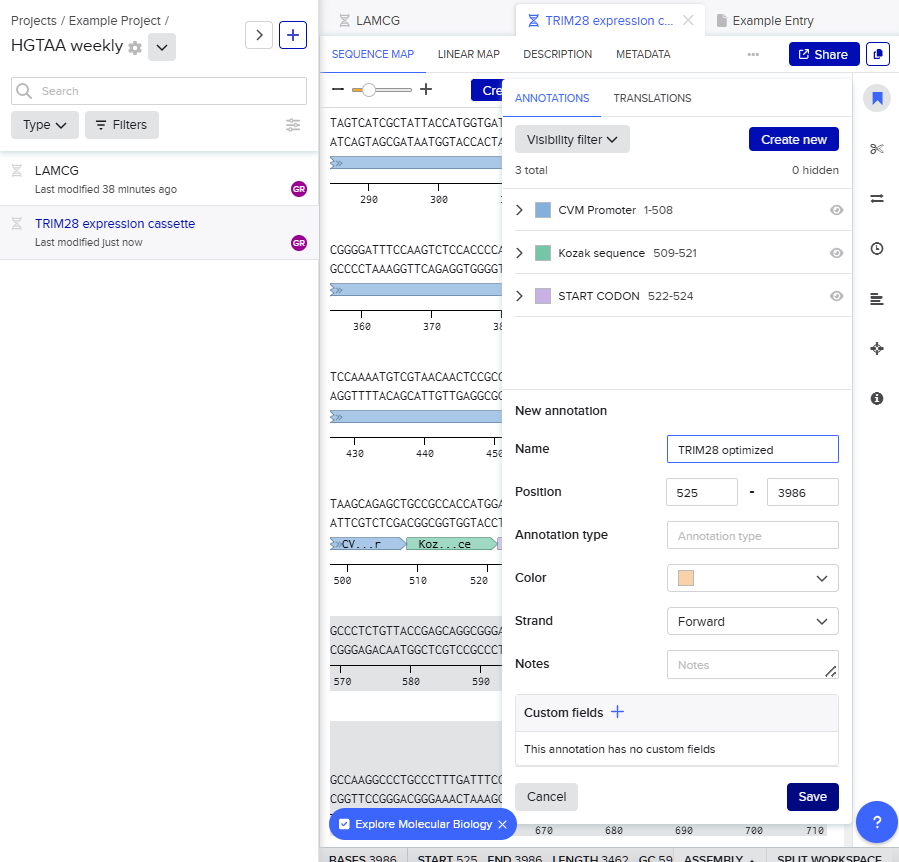Image resolution: width=899 pixels, height=862 pixels.
Task: Open the annotations bookmark icon panel
Action: pos(877,98)
